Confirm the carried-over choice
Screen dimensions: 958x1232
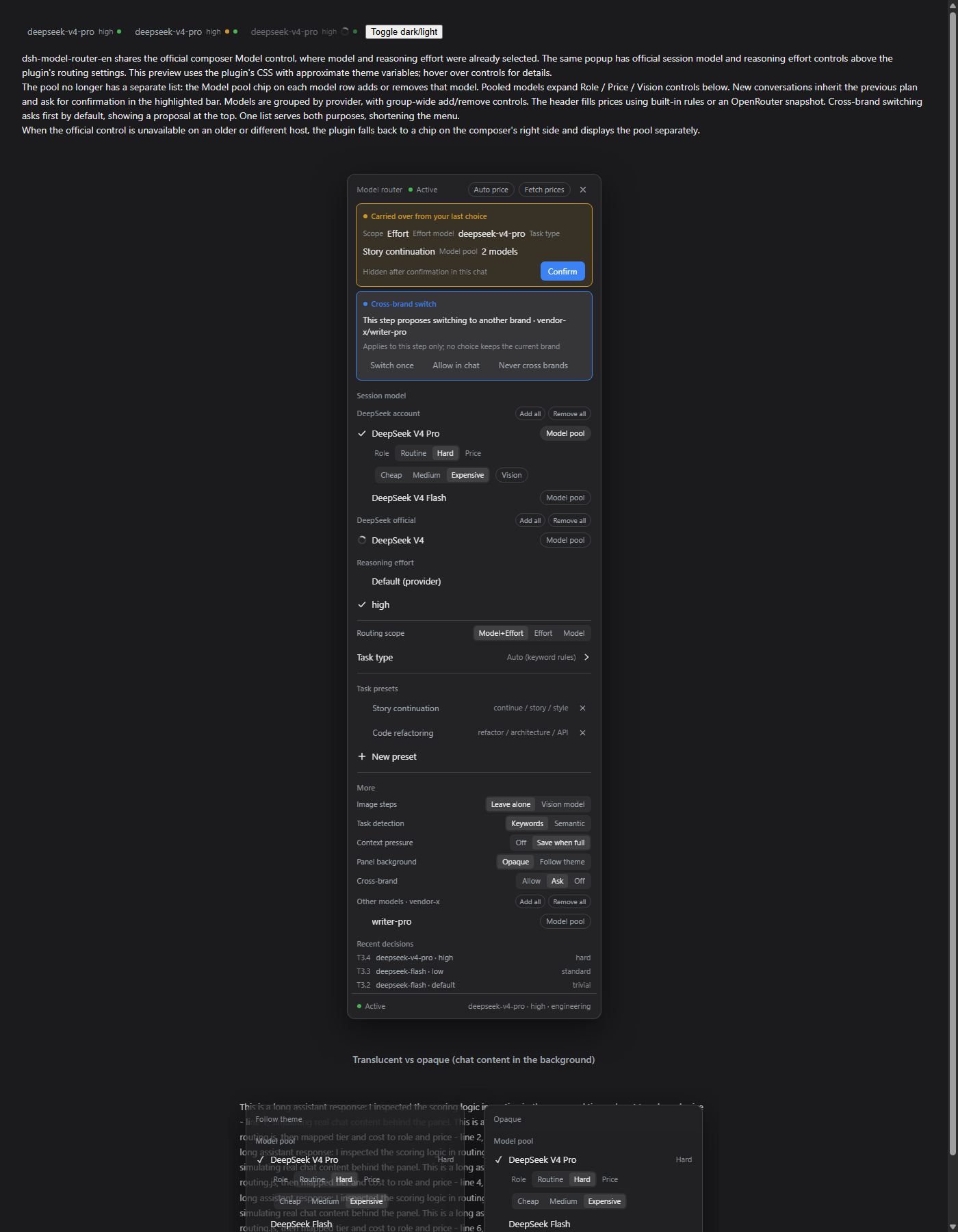[562, 271]
